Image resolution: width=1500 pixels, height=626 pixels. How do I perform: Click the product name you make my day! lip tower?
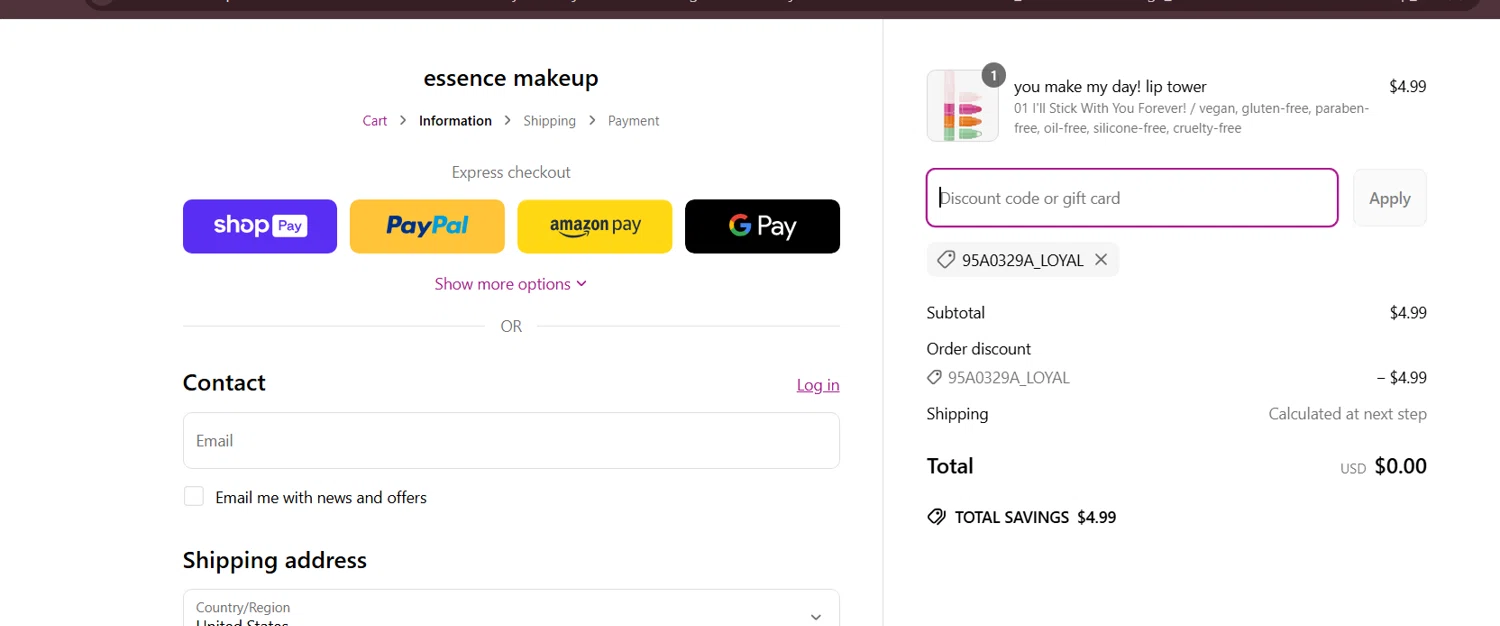(1110, 87)
